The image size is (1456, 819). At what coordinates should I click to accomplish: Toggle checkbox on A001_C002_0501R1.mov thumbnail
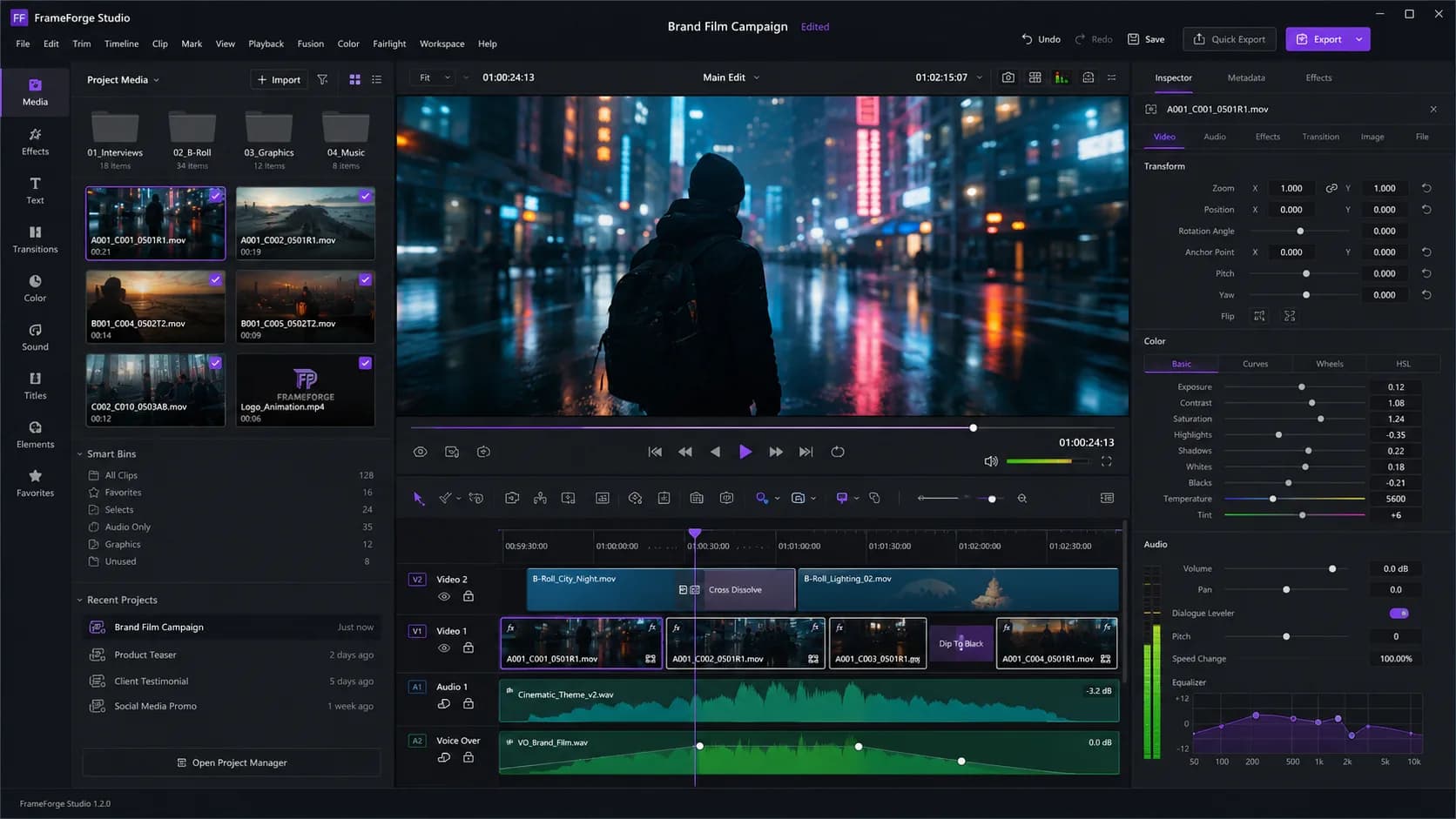coord(366,196)
